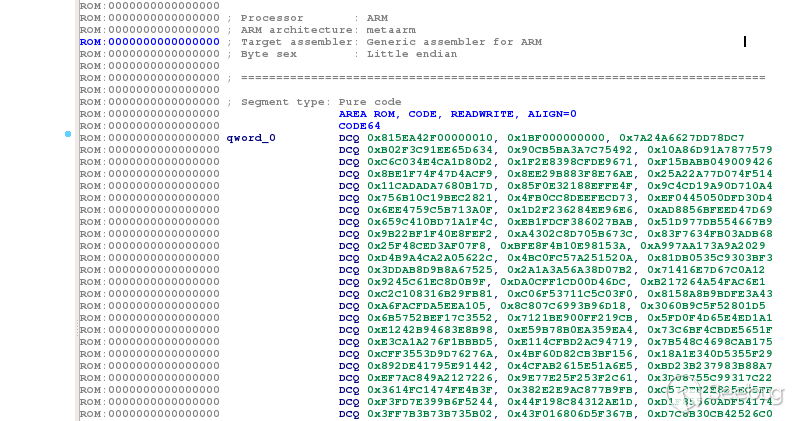
Task: Select the value 0xF3FD7E399B6F5244
Action: (430, 402)
